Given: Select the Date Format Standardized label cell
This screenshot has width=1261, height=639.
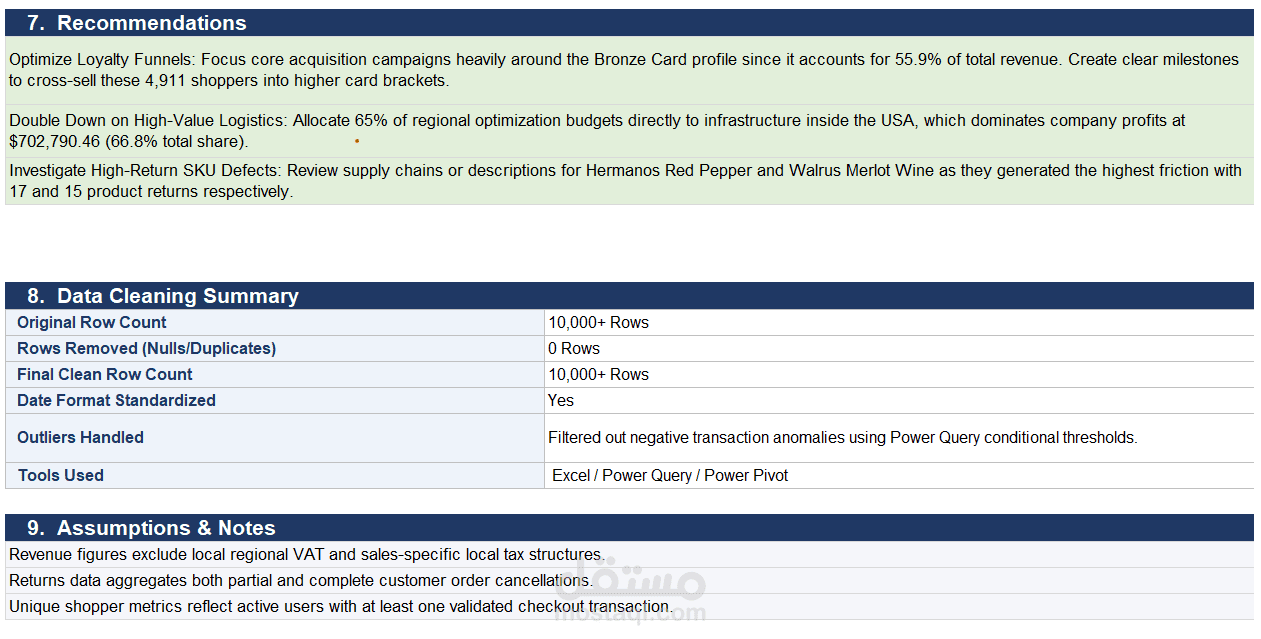Looking at the screenshot, I should tap(275, 400).
